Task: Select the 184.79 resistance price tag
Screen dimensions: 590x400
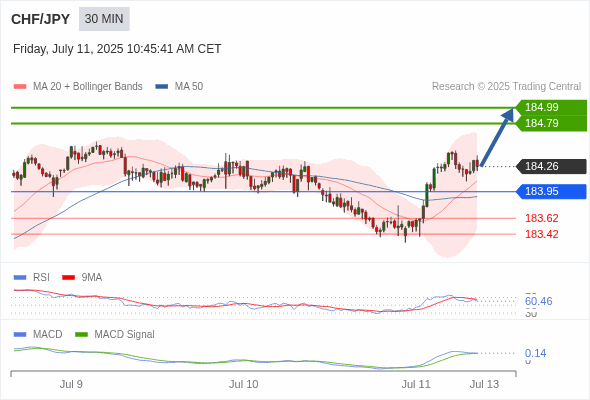Action: 551,123
